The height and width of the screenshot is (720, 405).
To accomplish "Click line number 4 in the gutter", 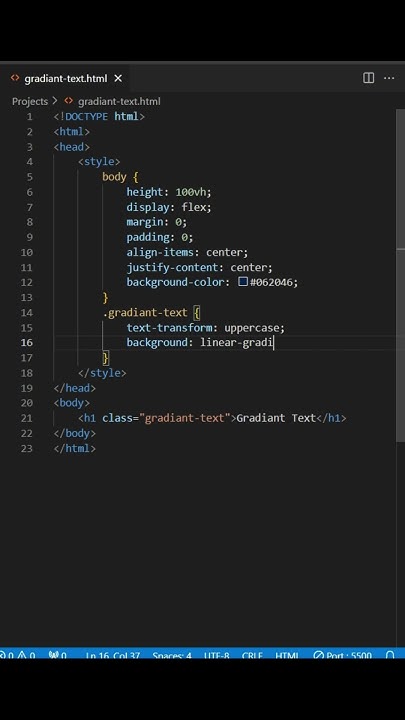I will tap(30, 162).
